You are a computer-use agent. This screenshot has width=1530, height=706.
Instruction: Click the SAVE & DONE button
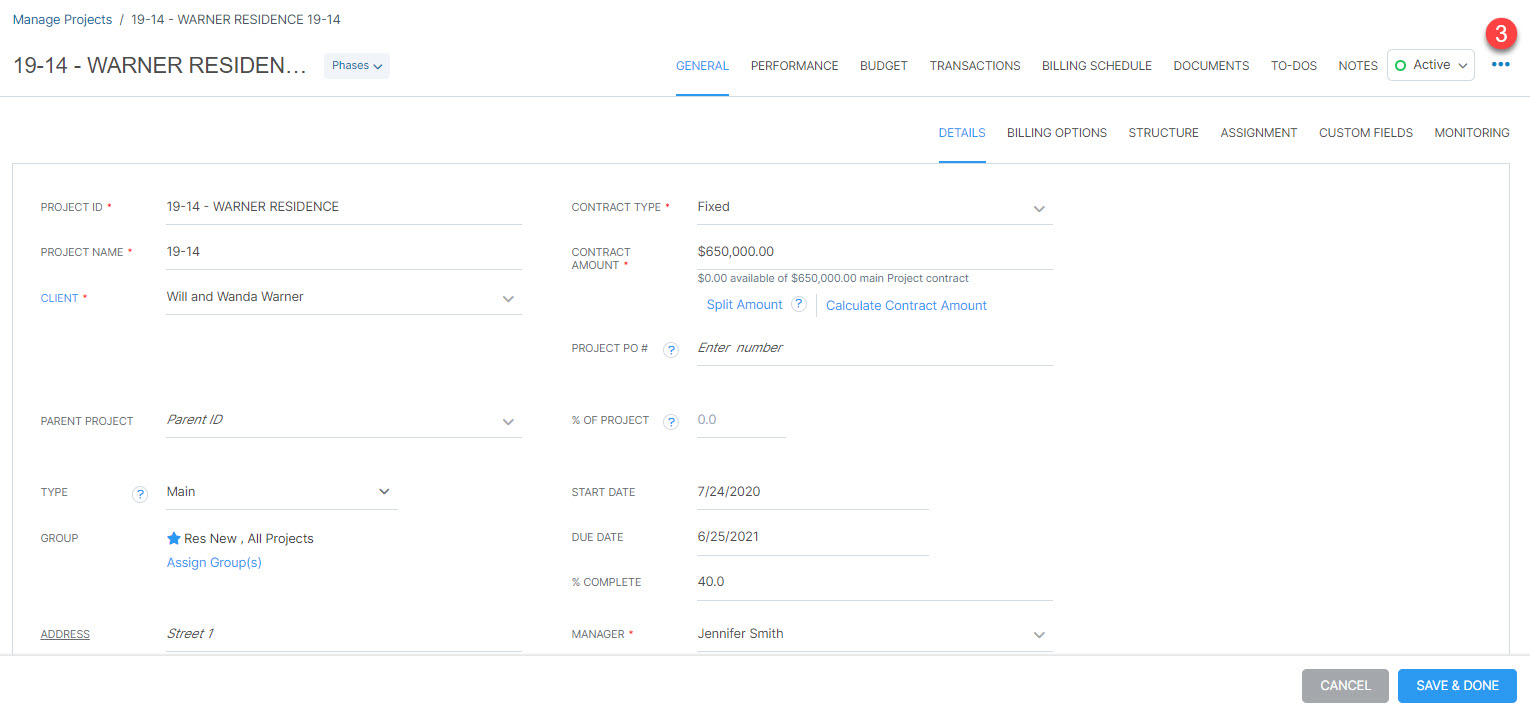pyautogui.click(x=1457, y=685)
